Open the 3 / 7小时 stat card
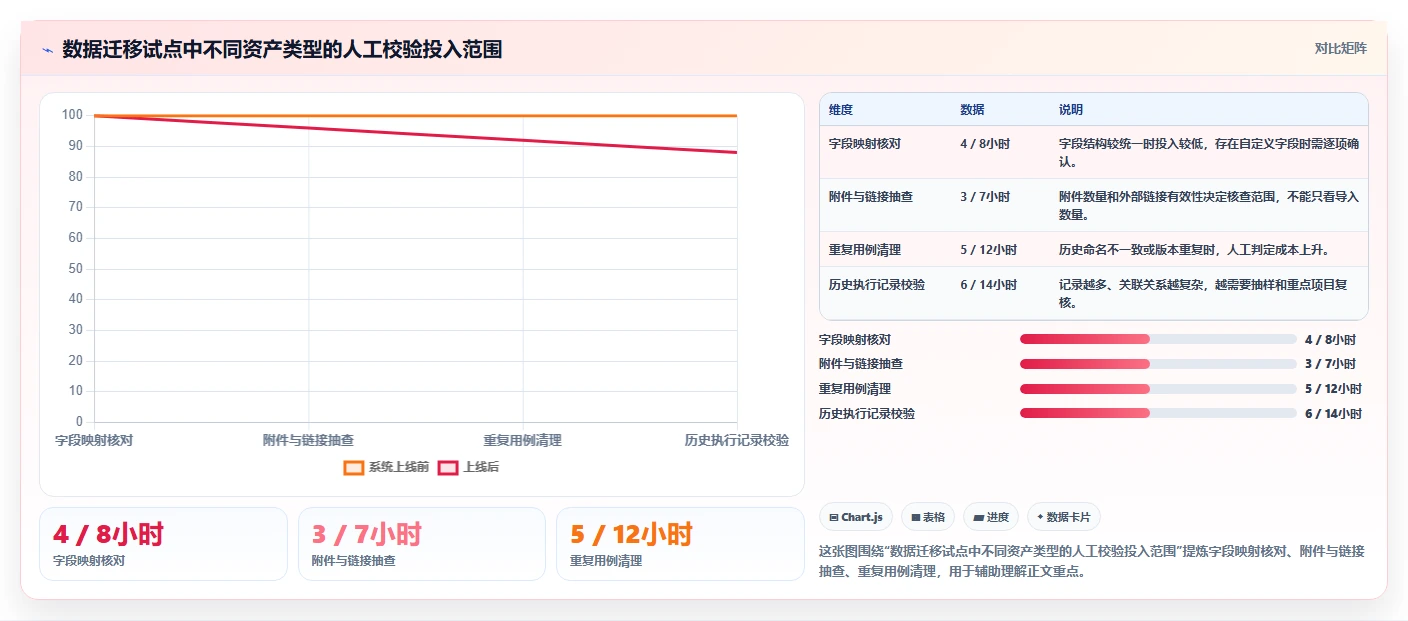 422,544
